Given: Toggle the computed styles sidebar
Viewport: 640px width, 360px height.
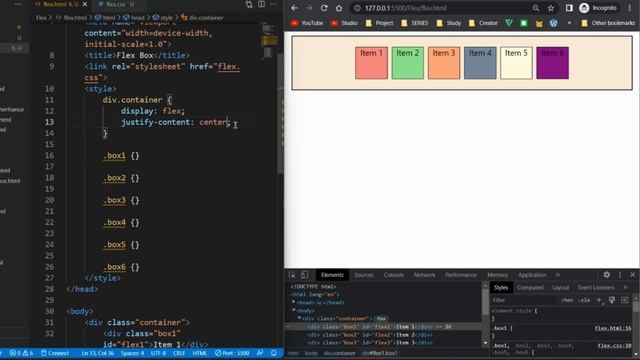Looking at the screenshot, I should click(x=624, y=300).
